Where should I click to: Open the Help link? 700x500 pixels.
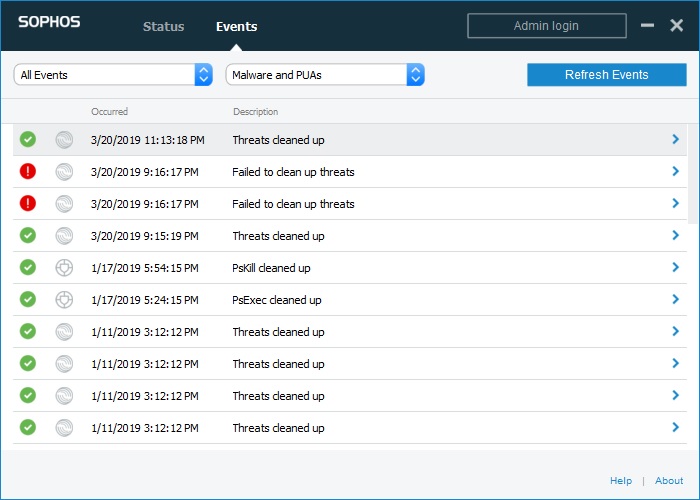(621, 481)
